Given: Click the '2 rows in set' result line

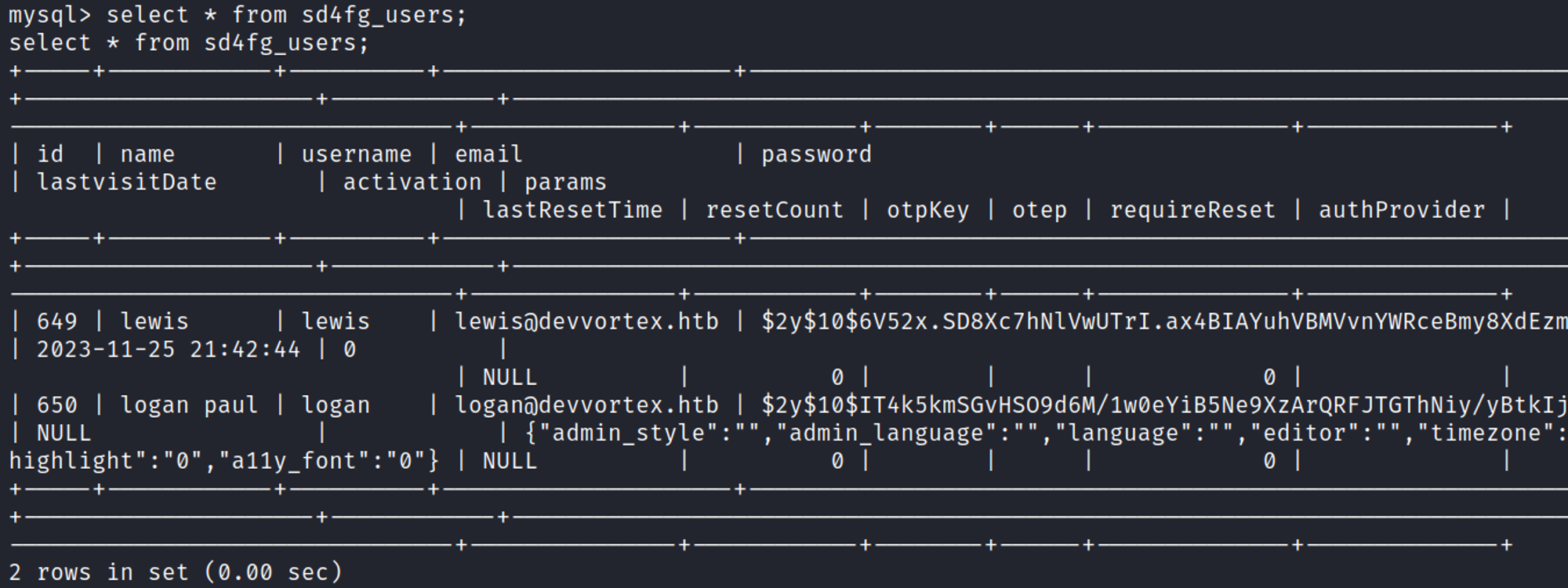Looking at the screenshot, I should [x=176, y=572].
